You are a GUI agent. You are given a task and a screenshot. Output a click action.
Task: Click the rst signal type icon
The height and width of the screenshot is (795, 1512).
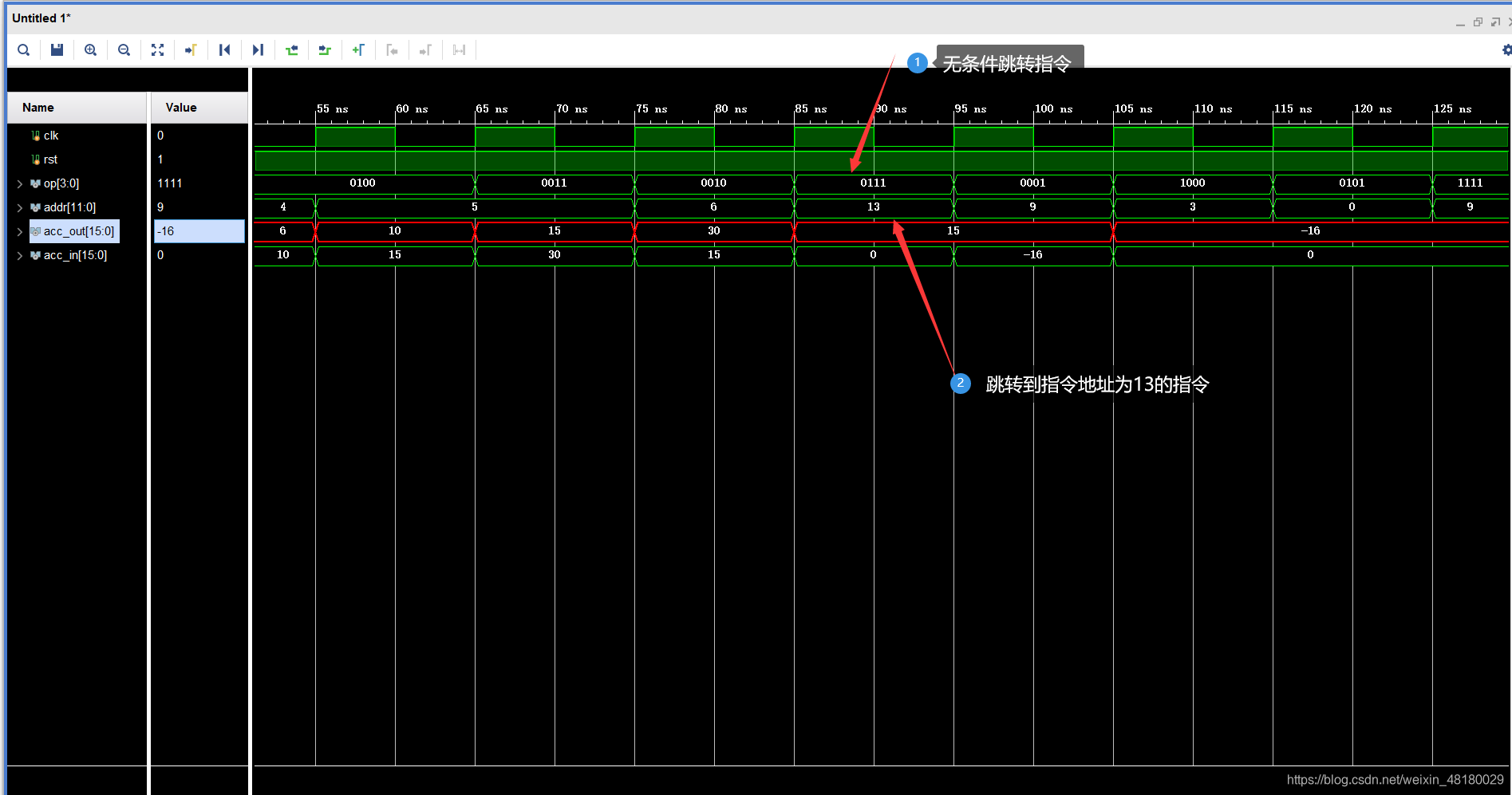tap(35, 159)
